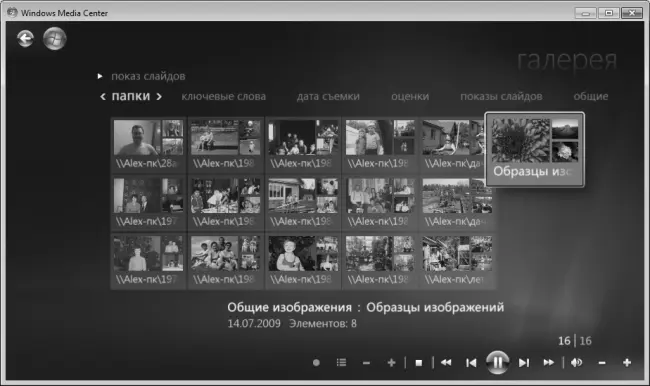Open the Образцы изображений folder thumbnail

[534, 149]
